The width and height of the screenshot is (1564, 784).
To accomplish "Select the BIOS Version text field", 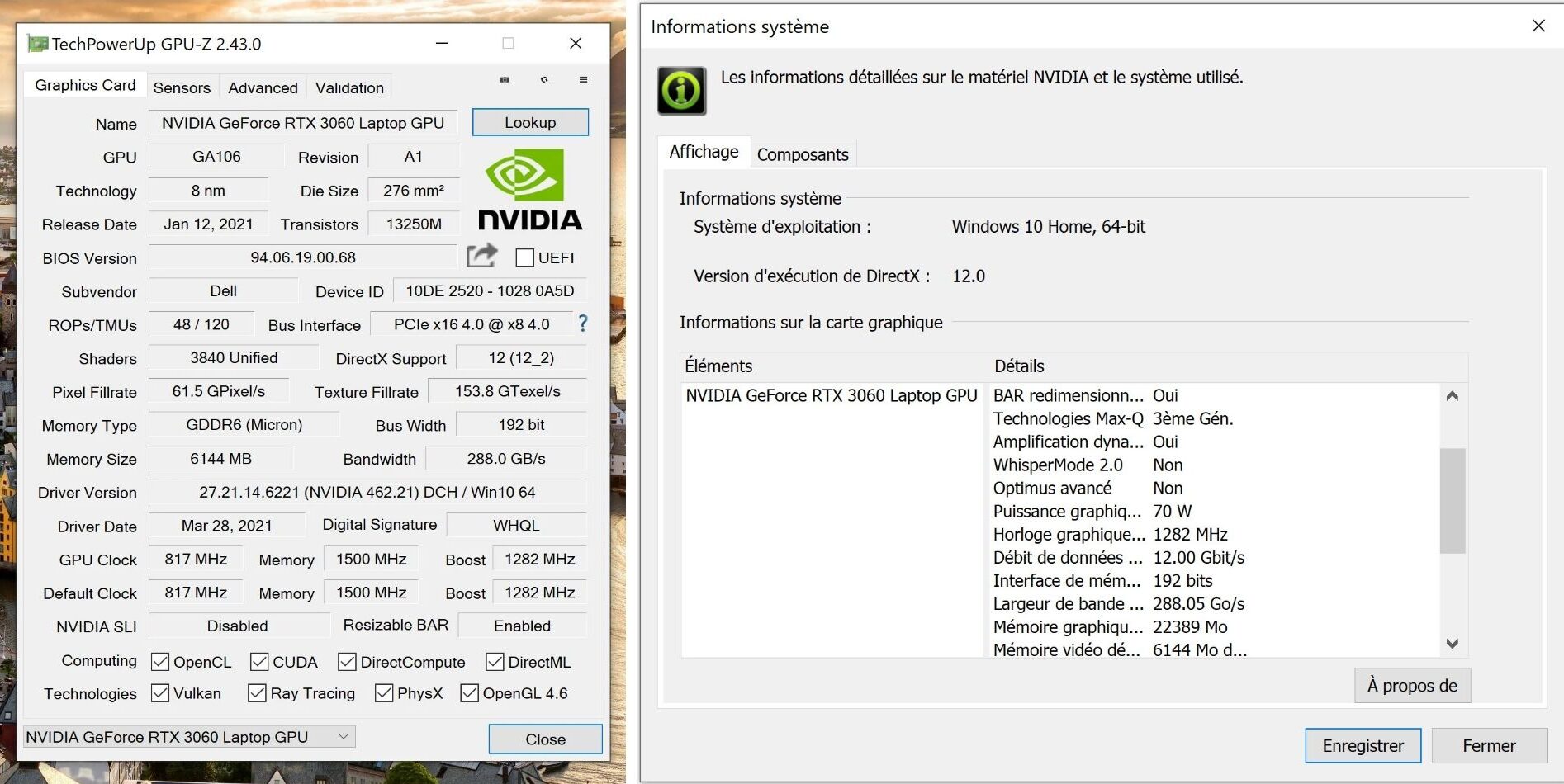I will tap(303, 257).
